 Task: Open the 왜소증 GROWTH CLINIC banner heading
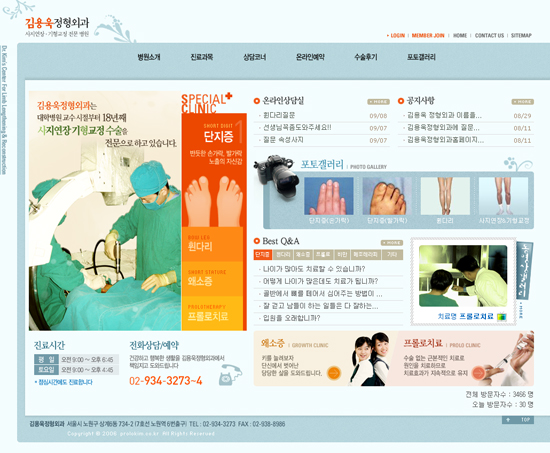[x=294, y=344]
